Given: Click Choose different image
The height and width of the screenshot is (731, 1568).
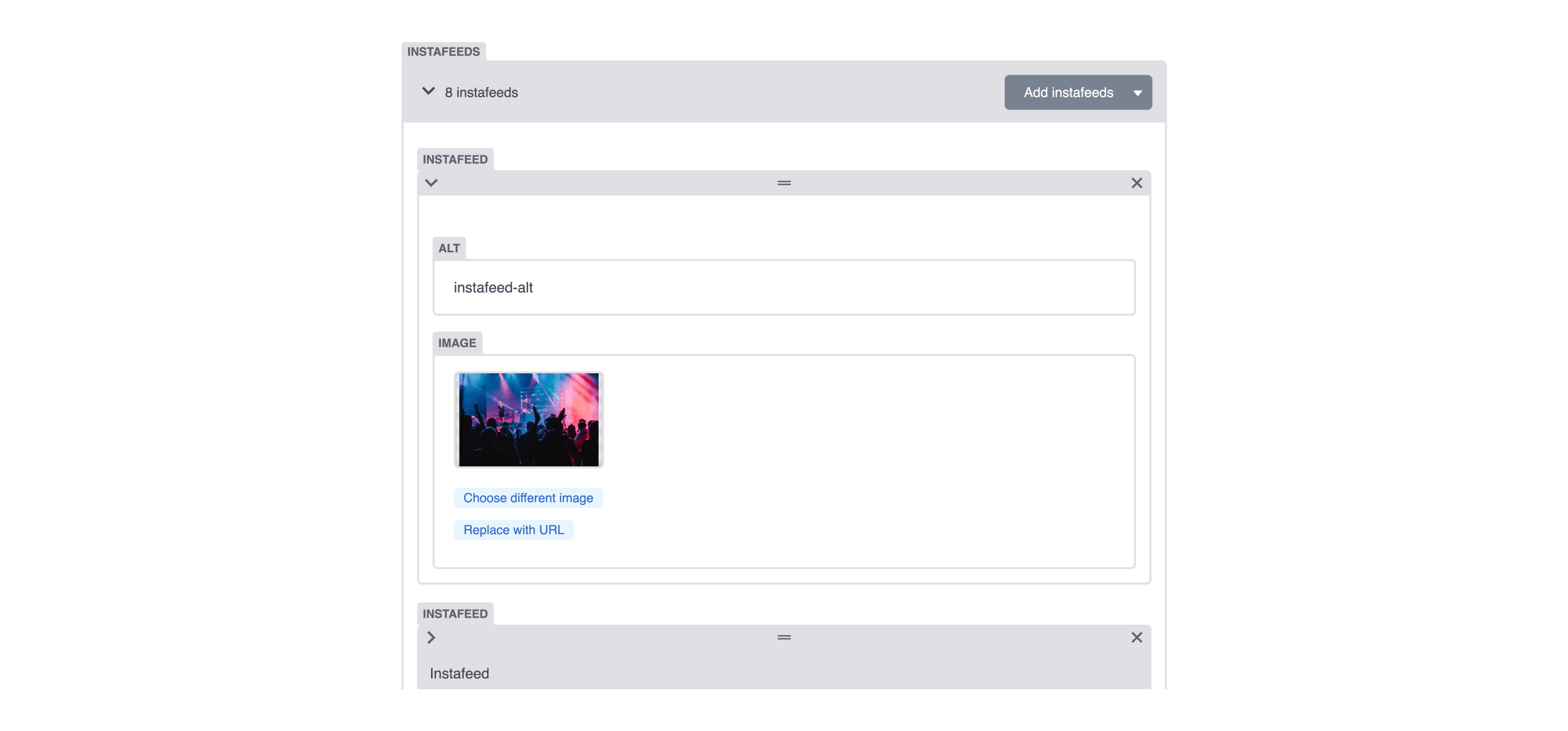Looking at the screenshot, I should pos(528,498).
